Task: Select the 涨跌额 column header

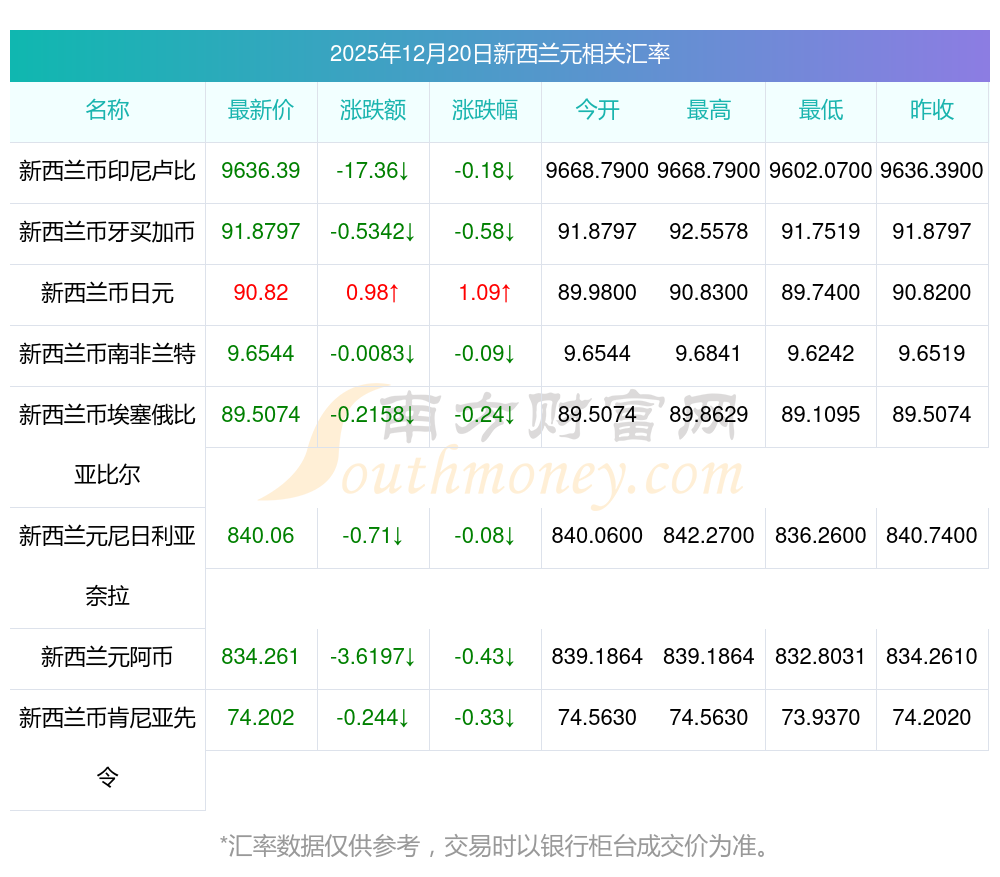Action: click(x=373, y=111)
